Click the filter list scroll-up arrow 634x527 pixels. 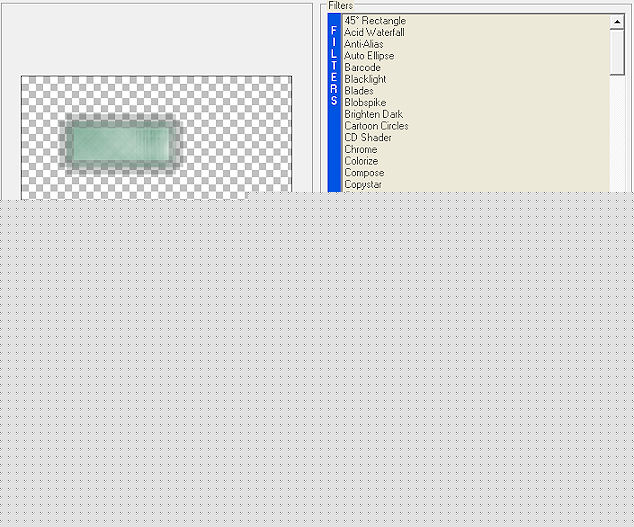[x=617, y=22]
